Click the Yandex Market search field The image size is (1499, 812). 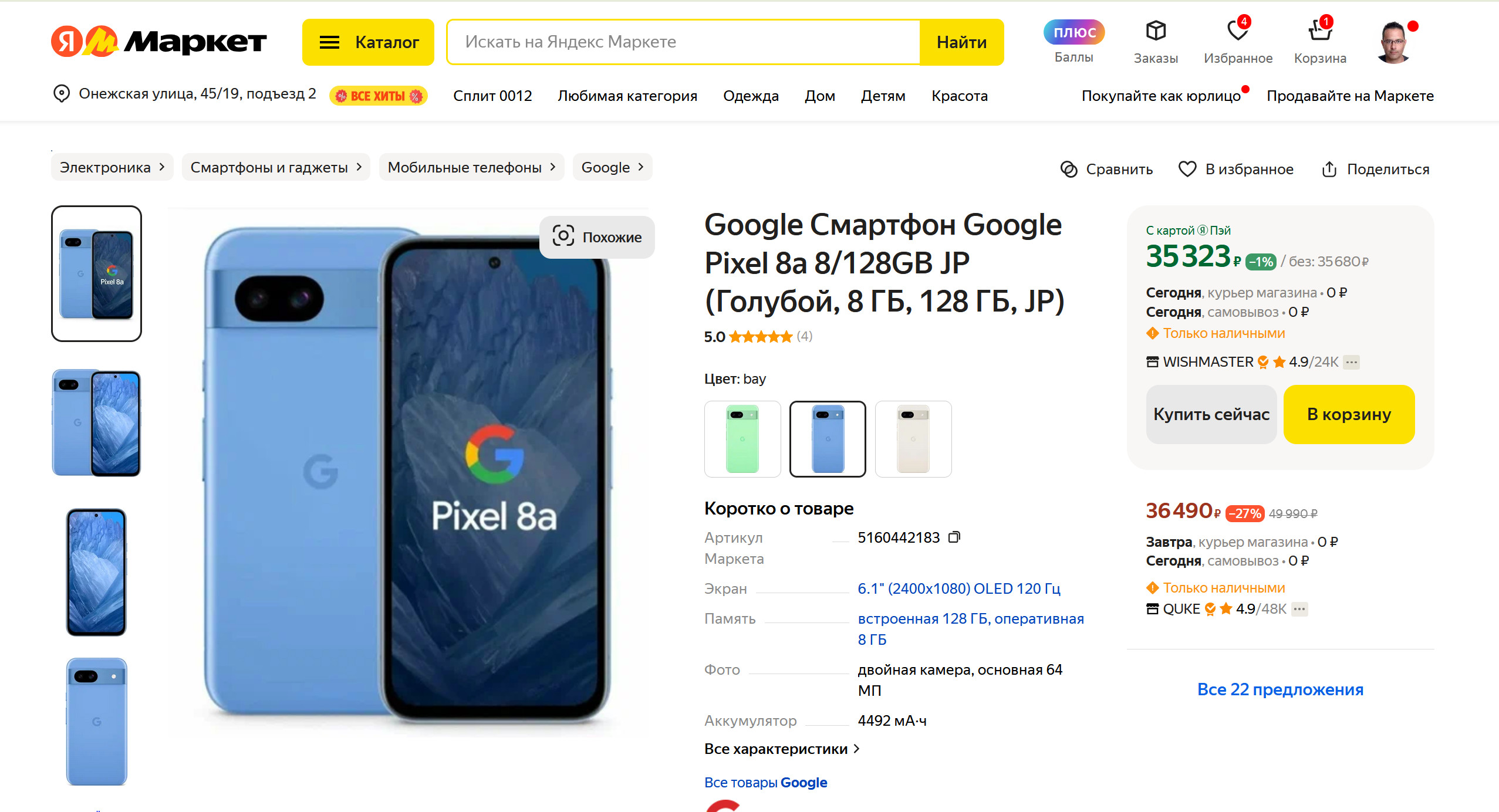683,42
